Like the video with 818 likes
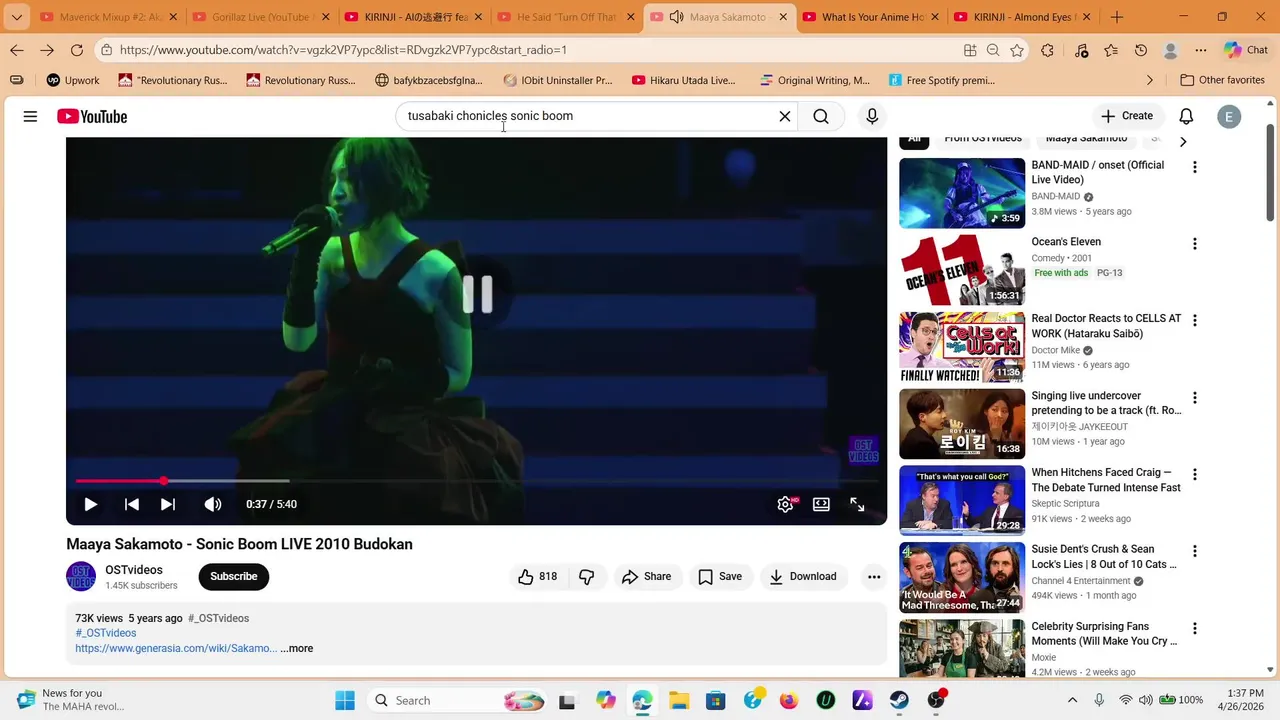1280x720 pixels. coord(537,576)
